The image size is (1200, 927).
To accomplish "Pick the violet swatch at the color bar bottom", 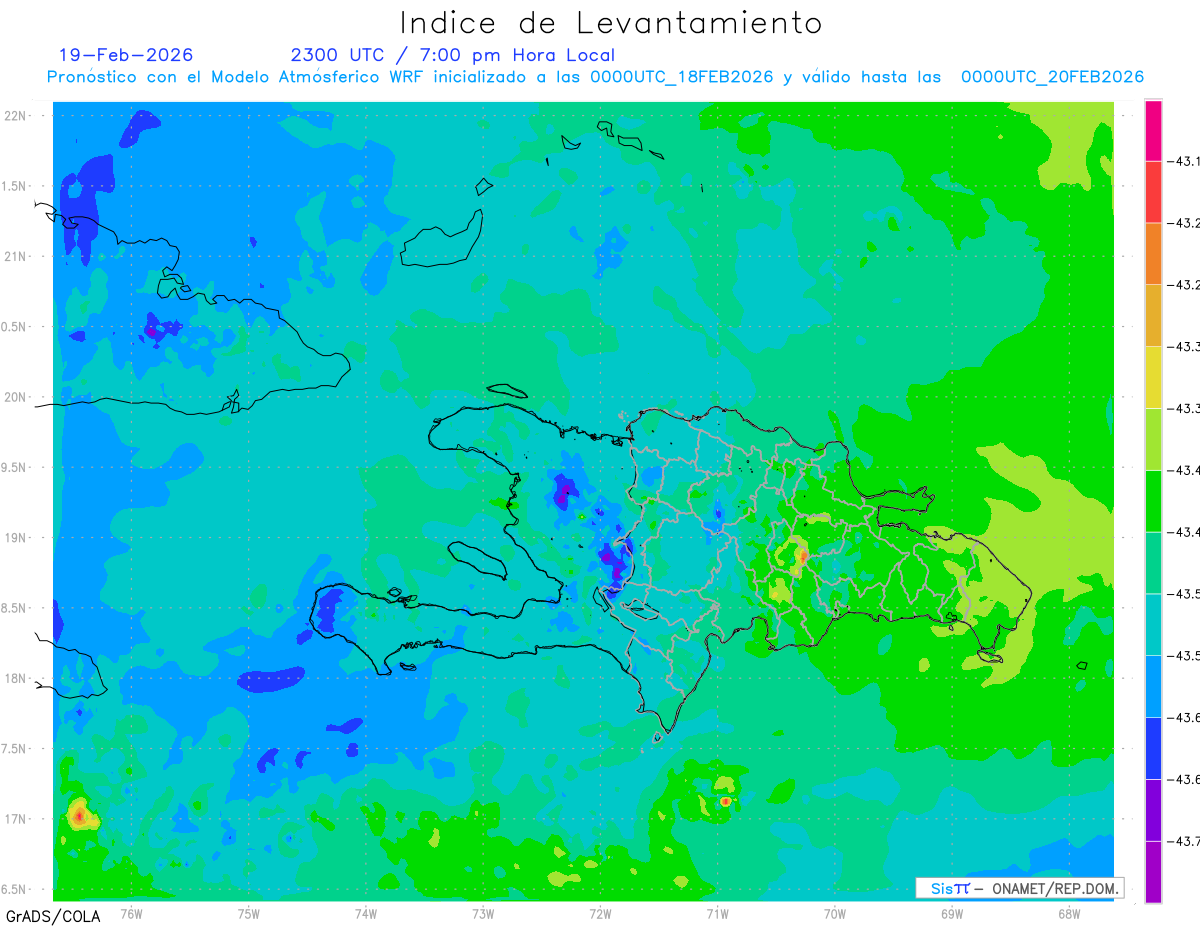I will 1153,872.
